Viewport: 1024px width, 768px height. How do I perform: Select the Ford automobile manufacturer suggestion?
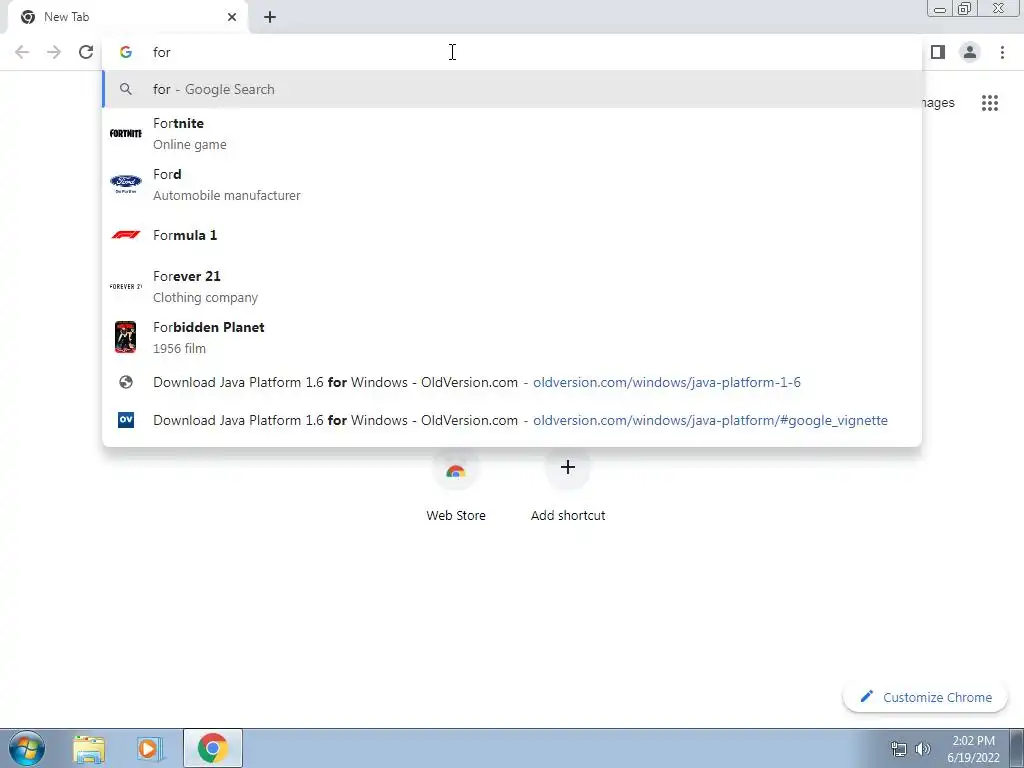(513, 184)
